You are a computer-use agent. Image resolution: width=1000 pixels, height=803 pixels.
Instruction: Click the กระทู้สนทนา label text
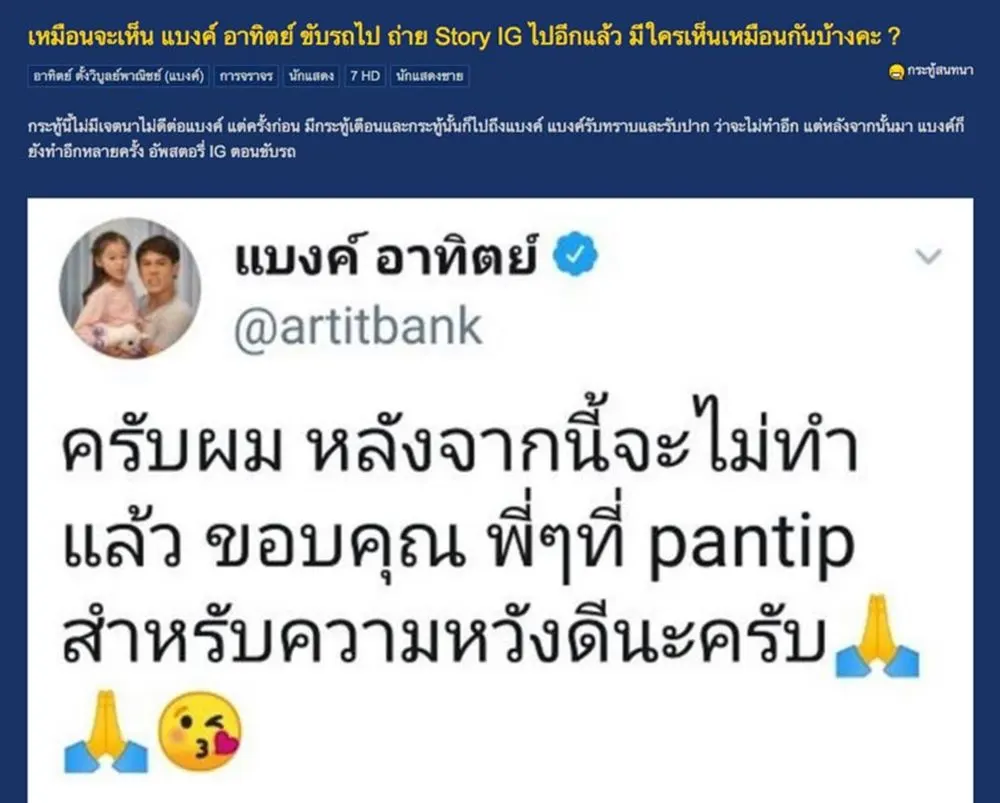940,71
